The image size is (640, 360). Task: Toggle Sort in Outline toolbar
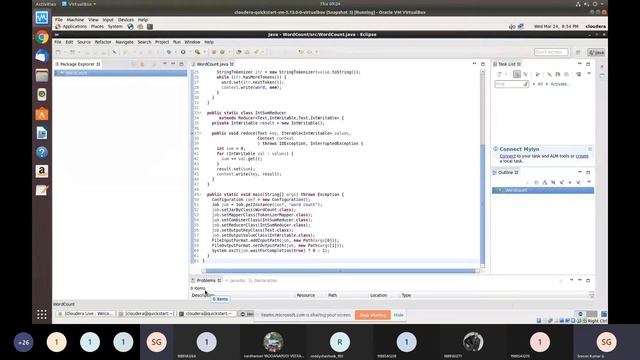(544, 182)
